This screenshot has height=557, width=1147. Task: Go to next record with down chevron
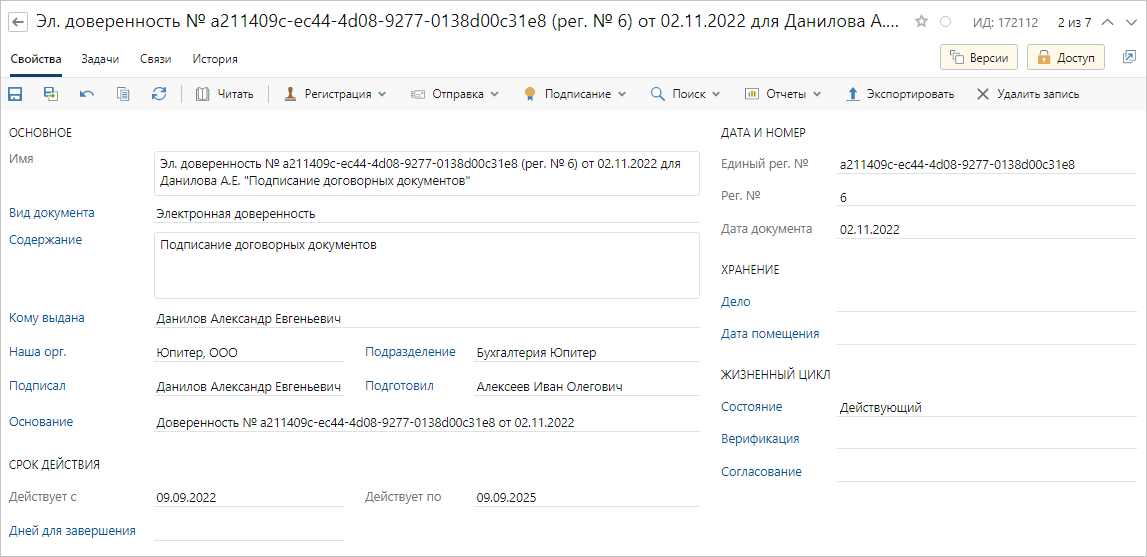(1129, 22)
